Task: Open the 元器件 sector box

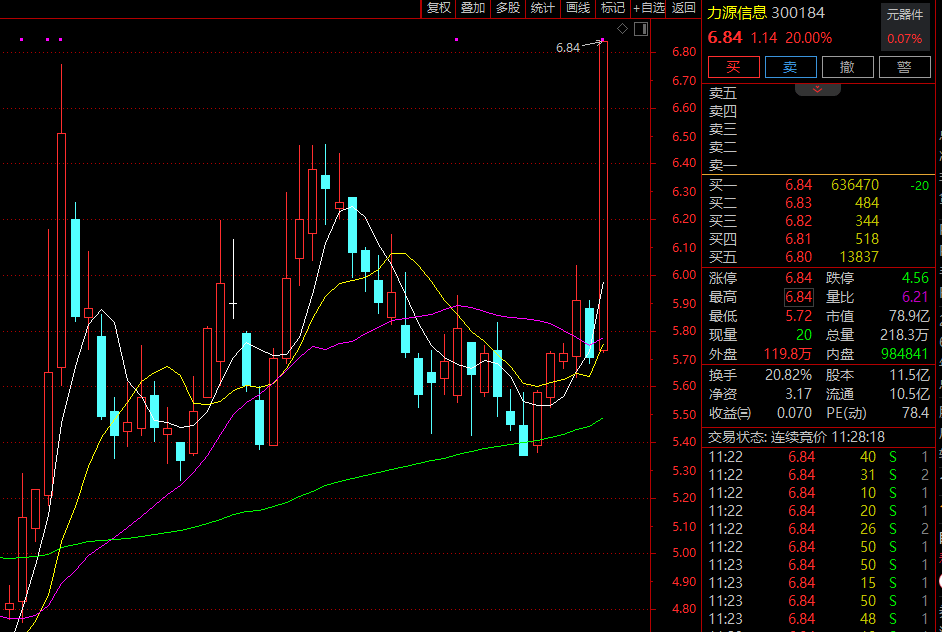Action: [904, 27]
